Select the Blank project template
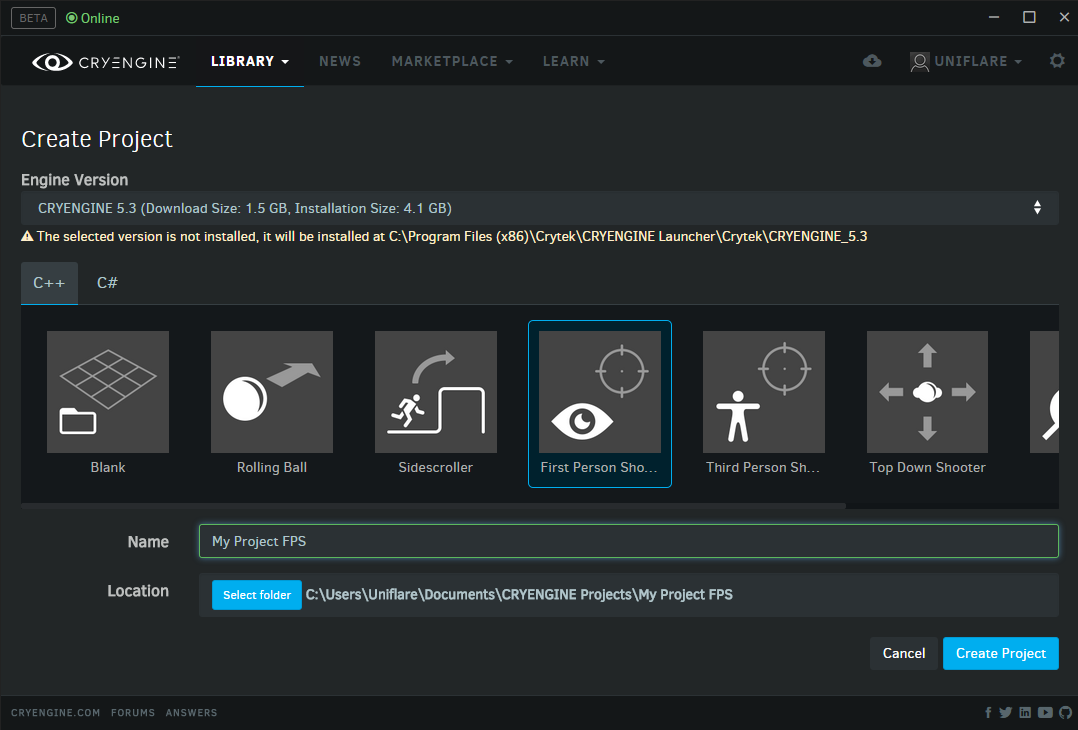 (108, 403)
